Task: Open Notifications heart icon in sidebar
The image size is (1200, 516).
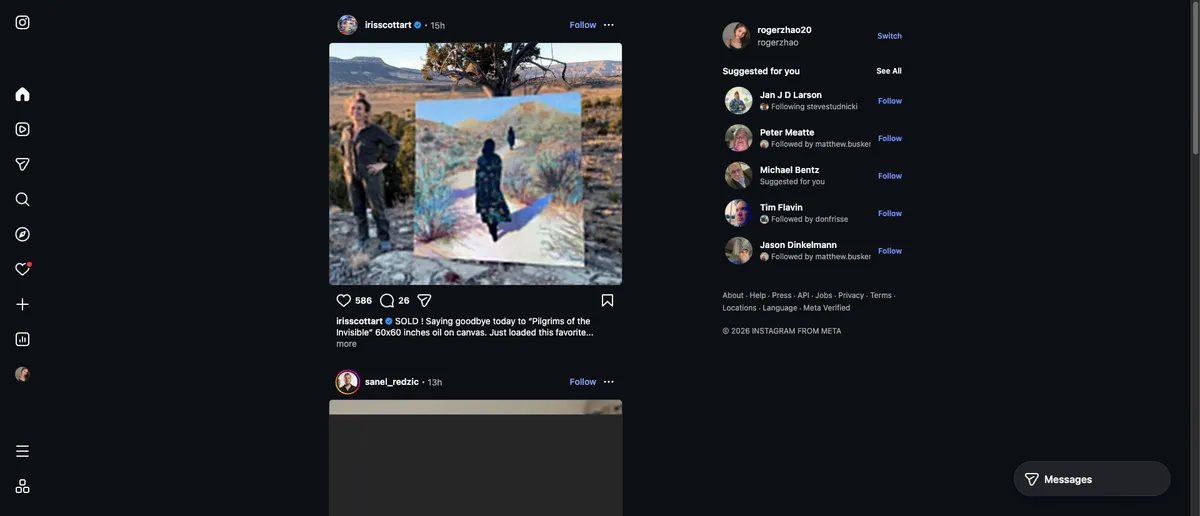Action: 22,269
